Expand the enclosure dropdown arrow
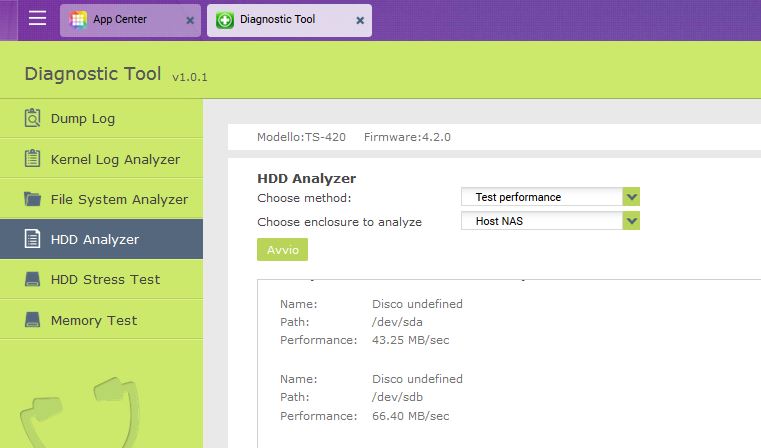 click(631, 222)
